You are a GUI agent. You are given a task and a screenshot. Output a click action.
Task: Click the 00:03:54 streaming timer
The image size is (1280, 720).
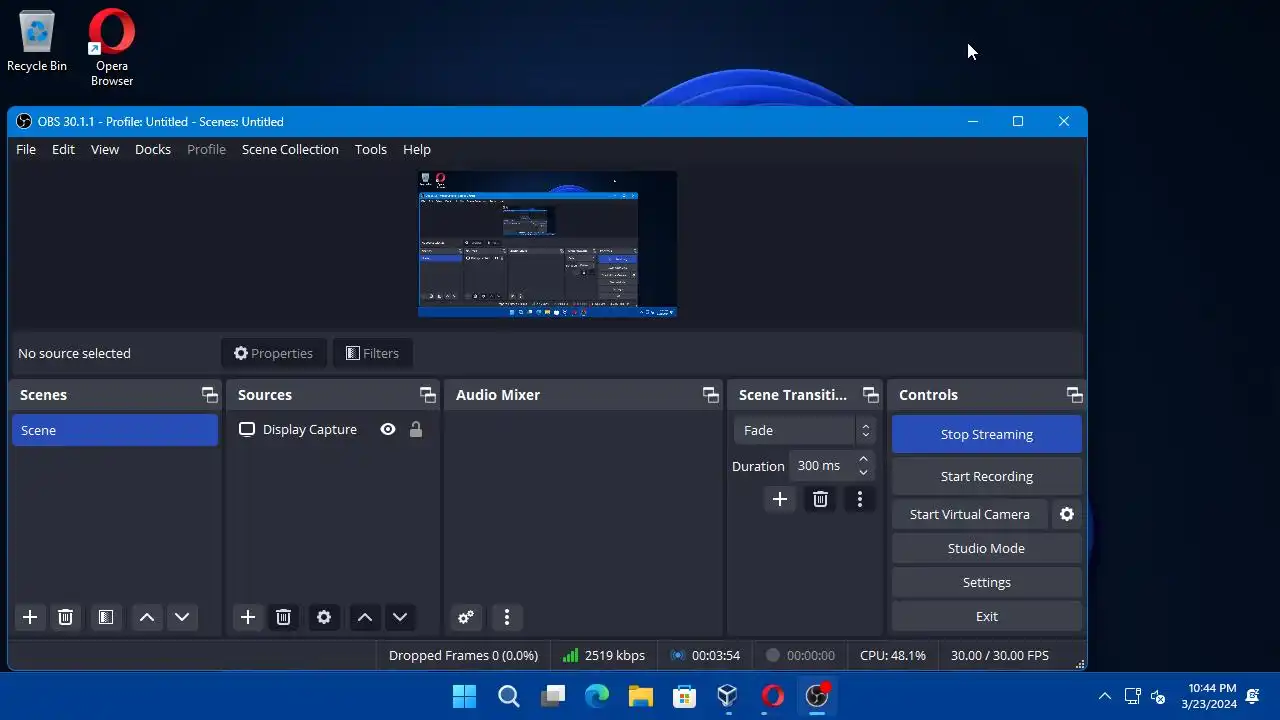706,655
